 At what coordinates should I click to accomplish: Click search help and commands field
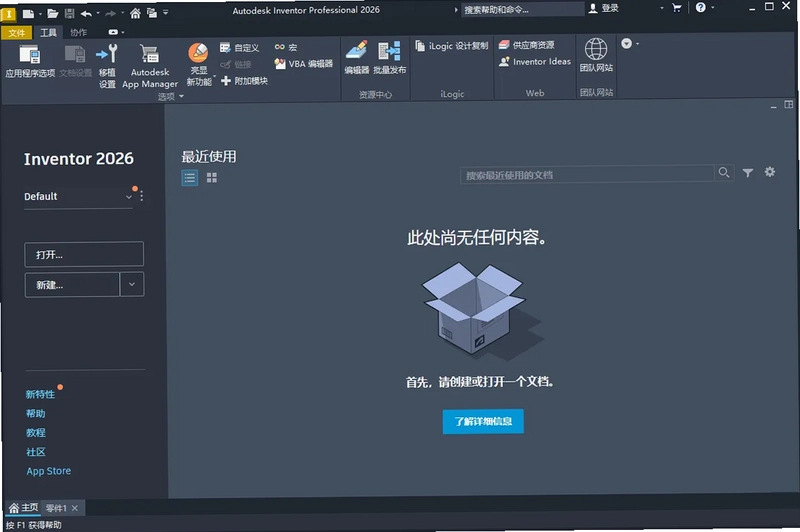(522, 9)
